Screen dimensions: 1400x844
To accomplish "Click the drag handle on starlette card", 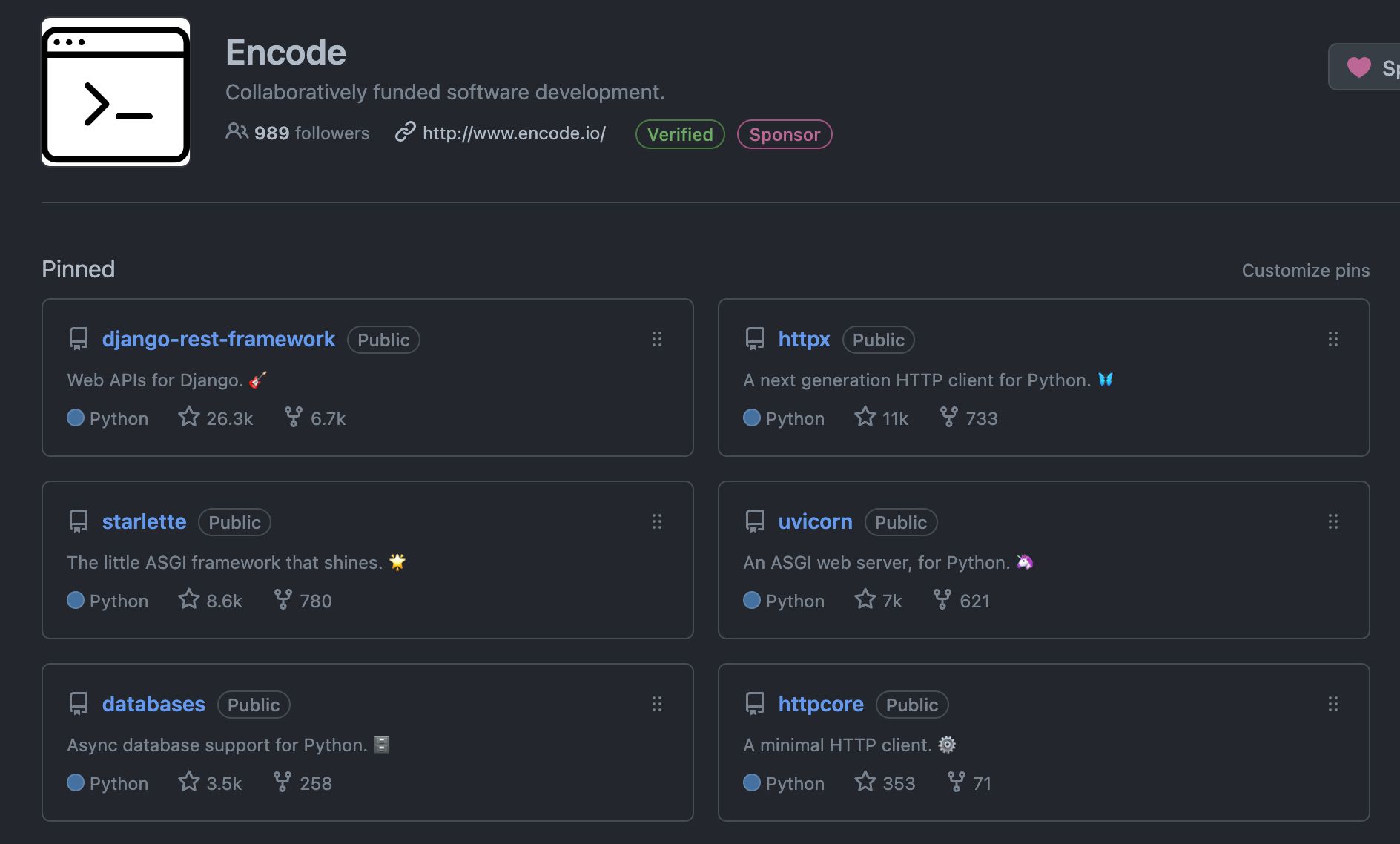I will [656, 522].
